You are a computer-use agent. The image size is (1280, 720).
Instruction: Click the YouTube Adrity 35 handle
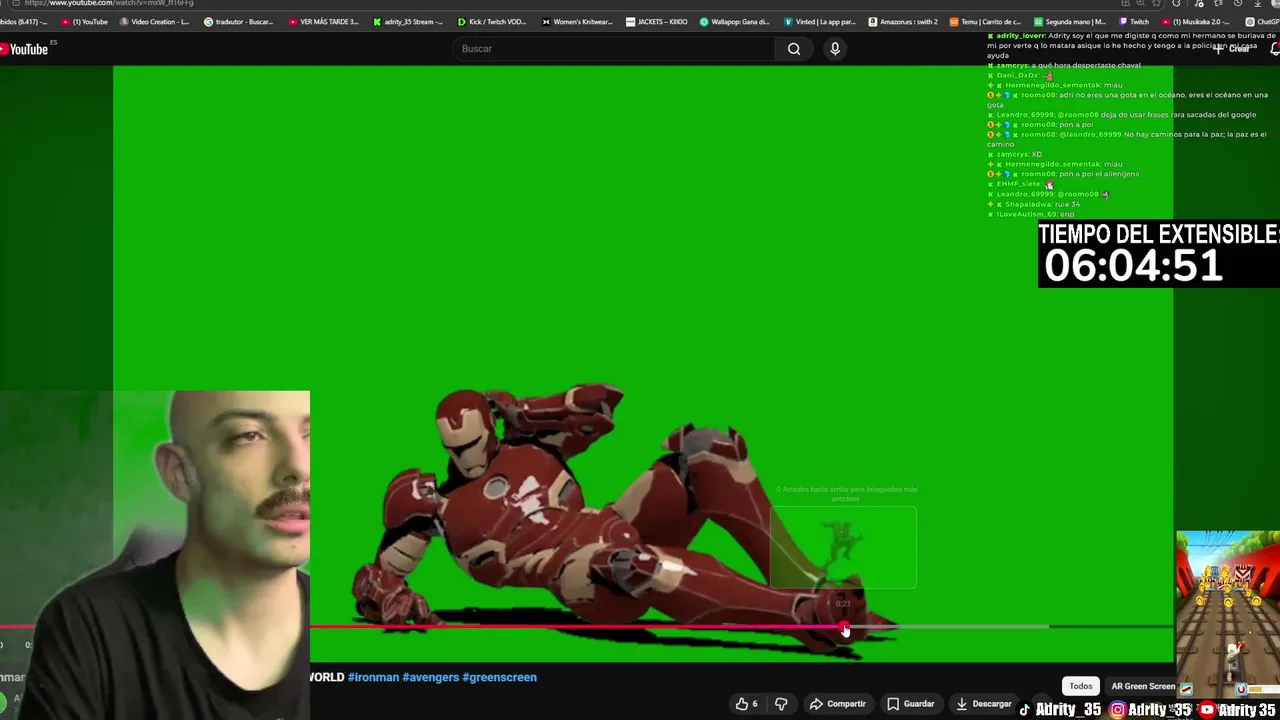pos(1238,710)
